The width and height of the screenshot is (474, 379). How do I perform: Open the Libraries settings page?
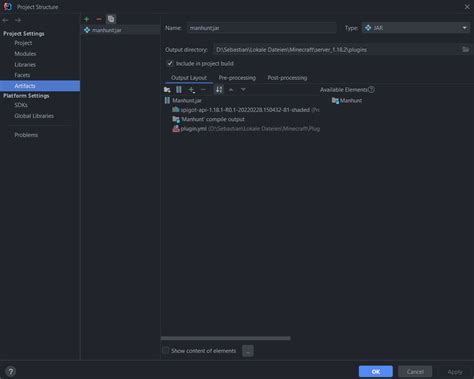click(25, 65)
